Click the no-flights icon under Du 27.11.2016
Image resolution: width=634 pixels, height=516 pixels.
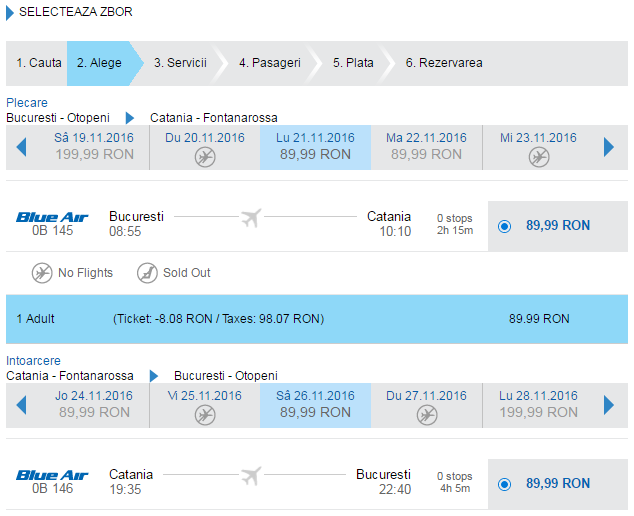427,415
